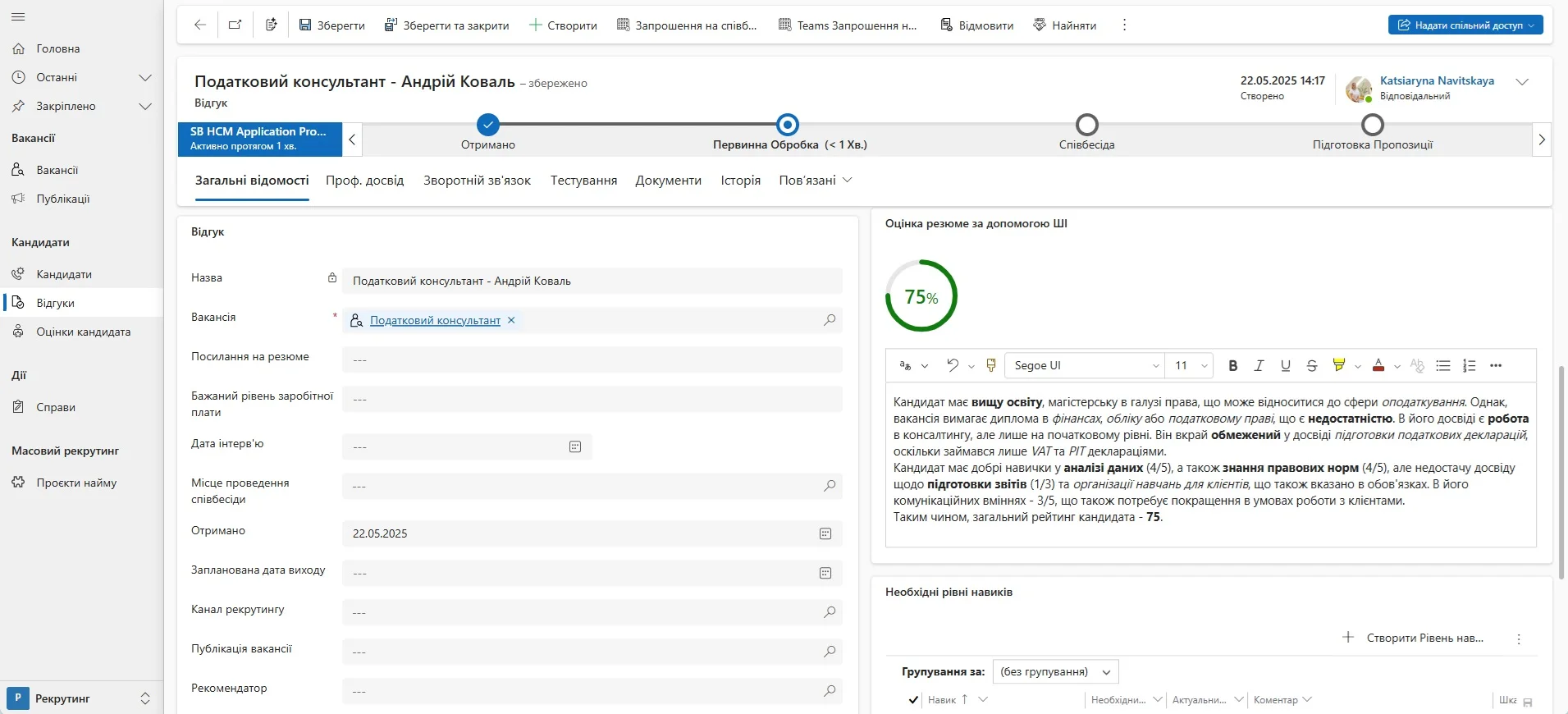Click the Bold formatting icon
This screenshot has width=1568, height=714.
tap(1232, 366)
